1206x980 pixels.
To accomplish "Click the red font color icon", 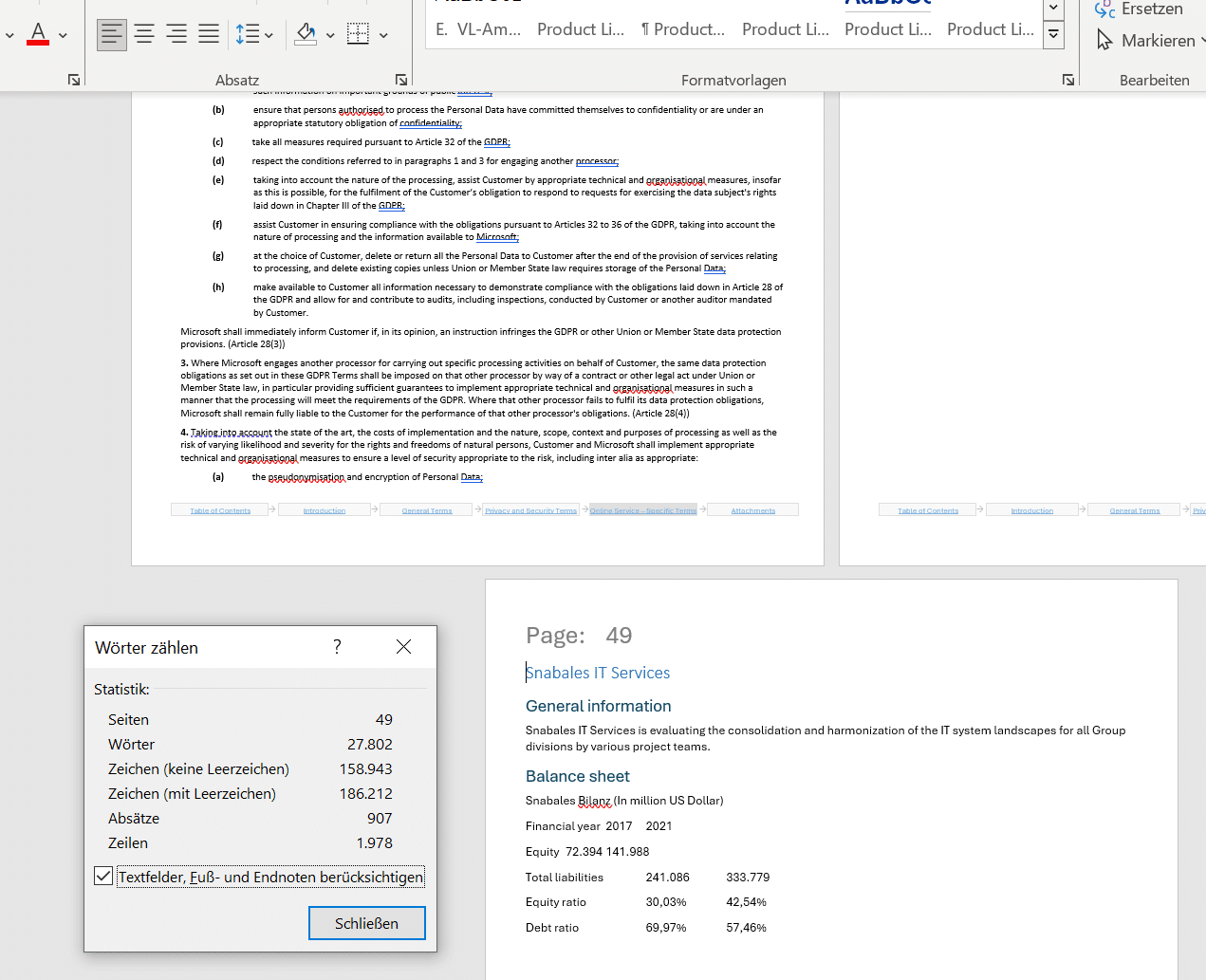I will click(38, 34).
